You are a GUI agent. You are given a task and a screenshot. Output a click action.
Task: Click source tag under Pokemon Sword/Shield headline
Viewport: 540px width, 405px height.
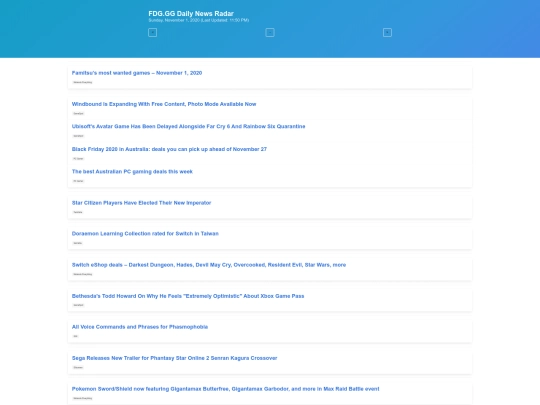coord(83,398)
